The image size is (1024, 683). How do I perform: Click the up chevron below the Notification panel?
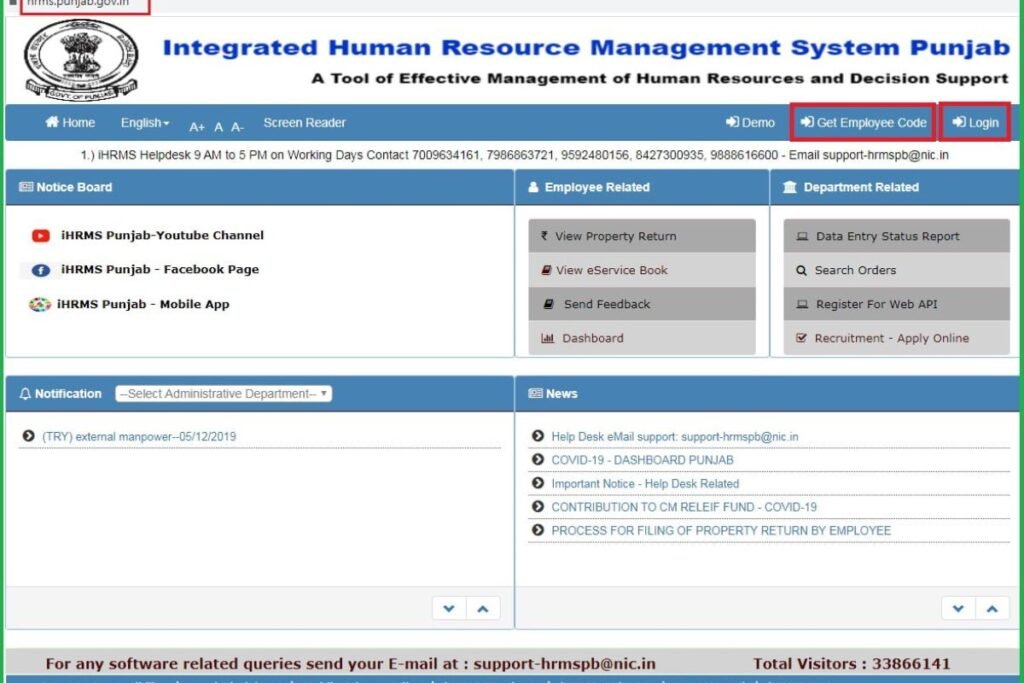point(483,608)
